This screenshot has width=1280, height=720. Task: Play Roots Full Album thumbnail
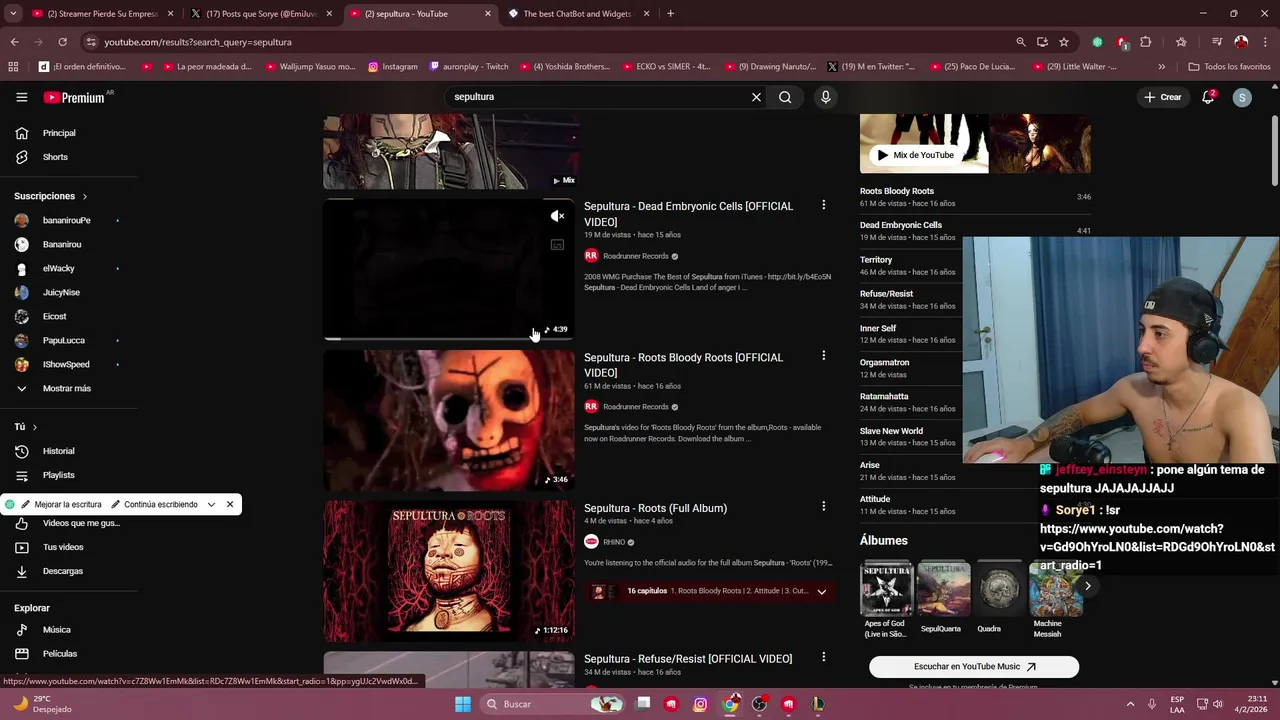click(449, 571)
